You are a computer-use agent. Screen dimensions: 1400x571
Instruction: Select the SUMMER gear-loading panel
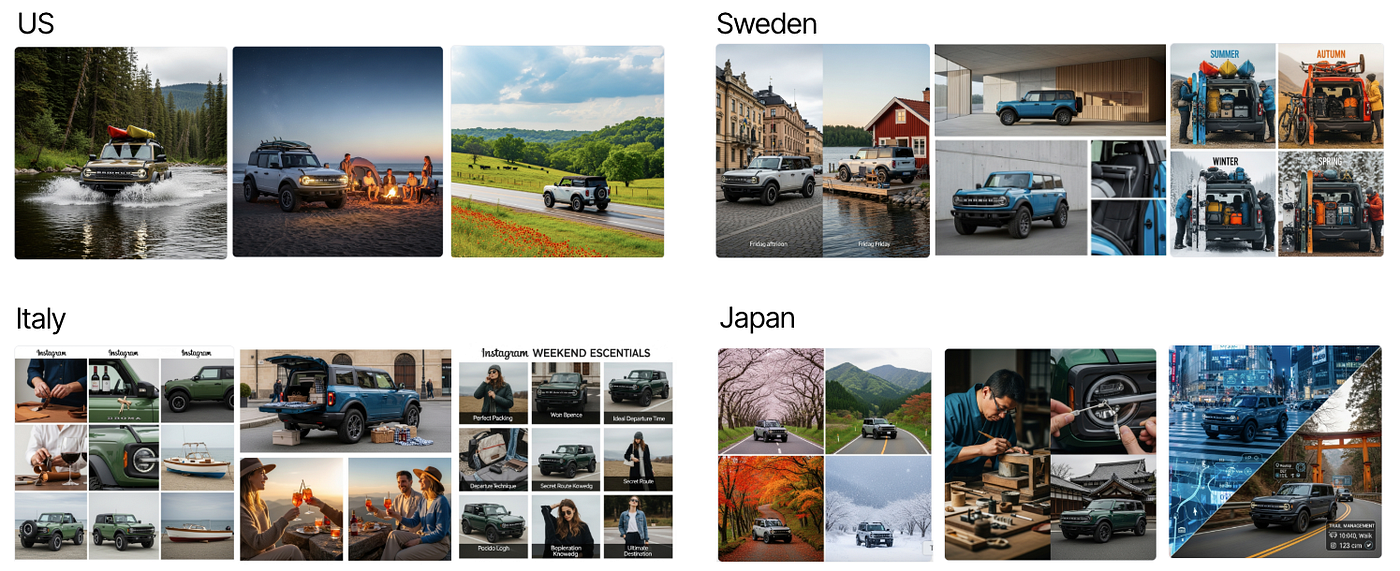point(1223,96)
